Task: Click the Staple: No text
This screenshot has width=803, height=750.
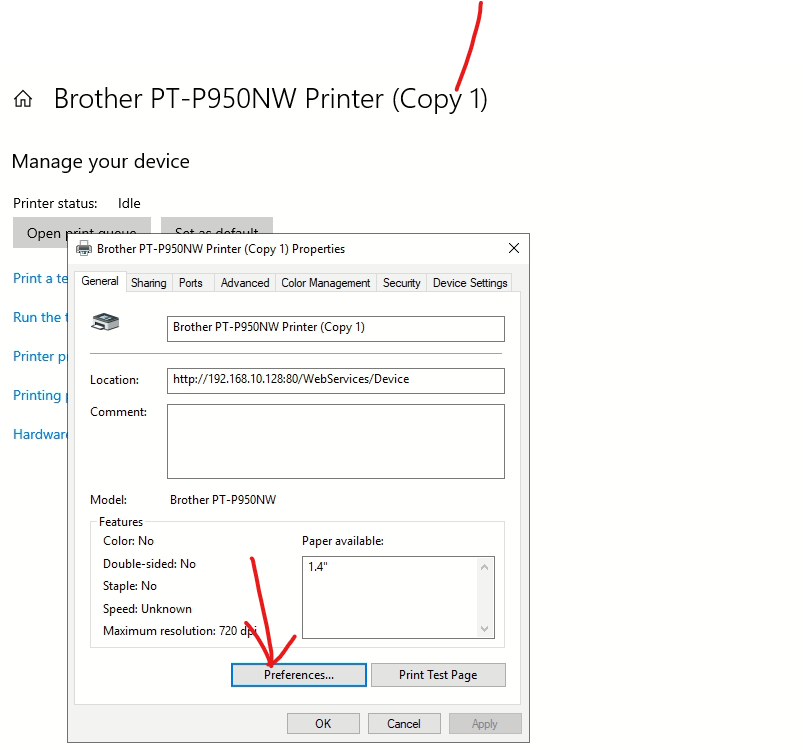Action: tap(130, 586)
